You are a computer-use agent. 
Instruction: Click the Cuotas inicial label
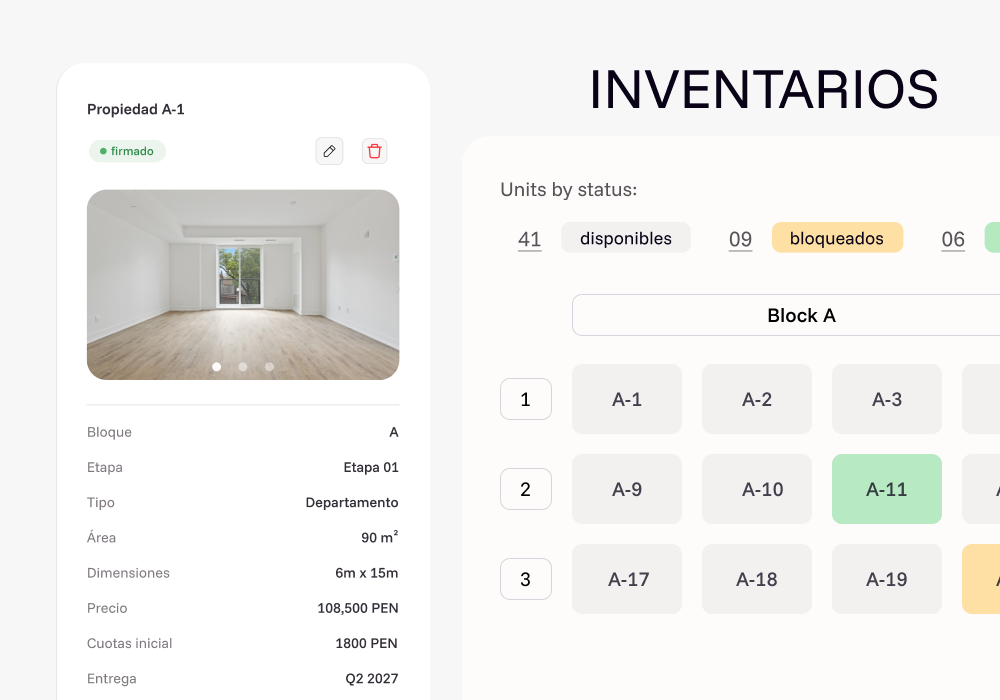coord(129,643)
